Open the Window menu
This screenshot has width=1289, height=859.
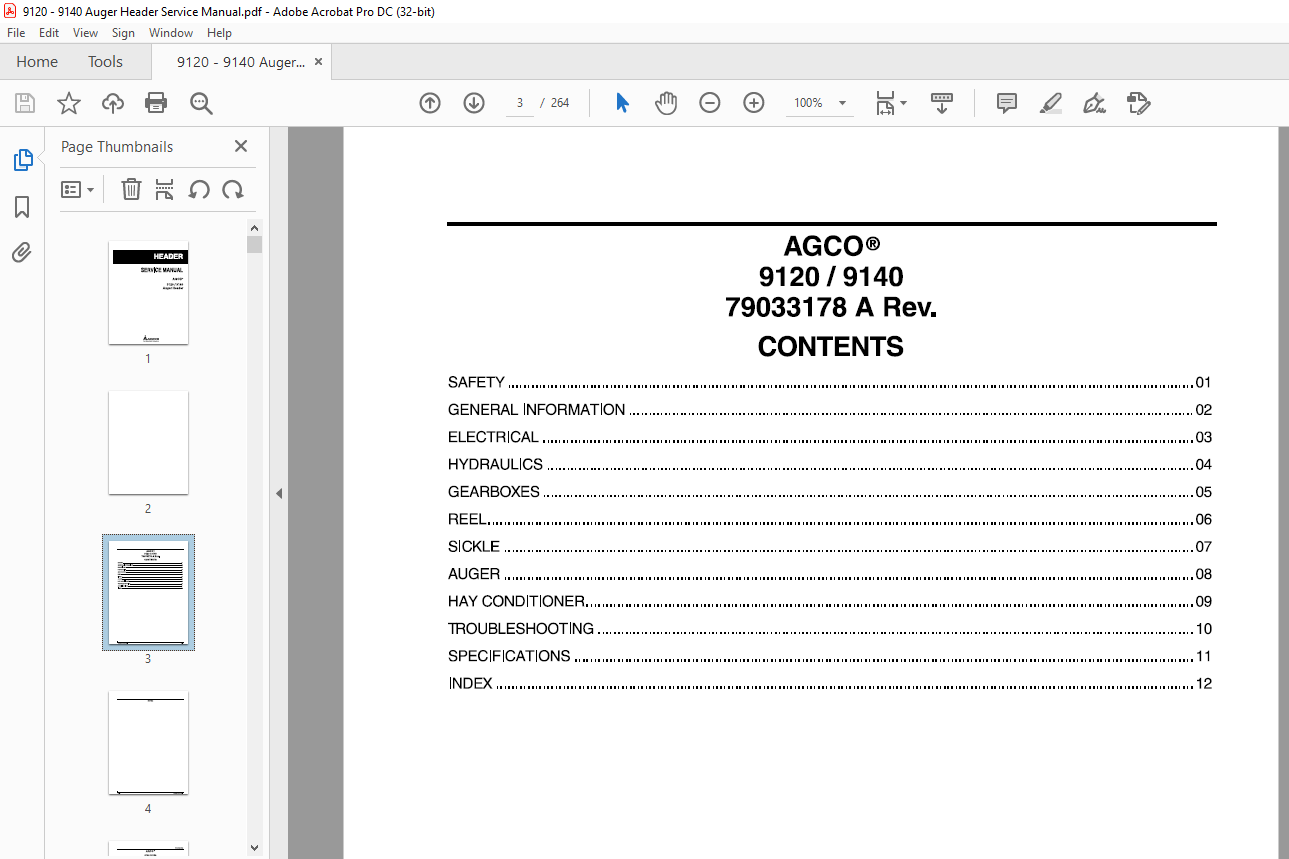(x=171, y=33)
